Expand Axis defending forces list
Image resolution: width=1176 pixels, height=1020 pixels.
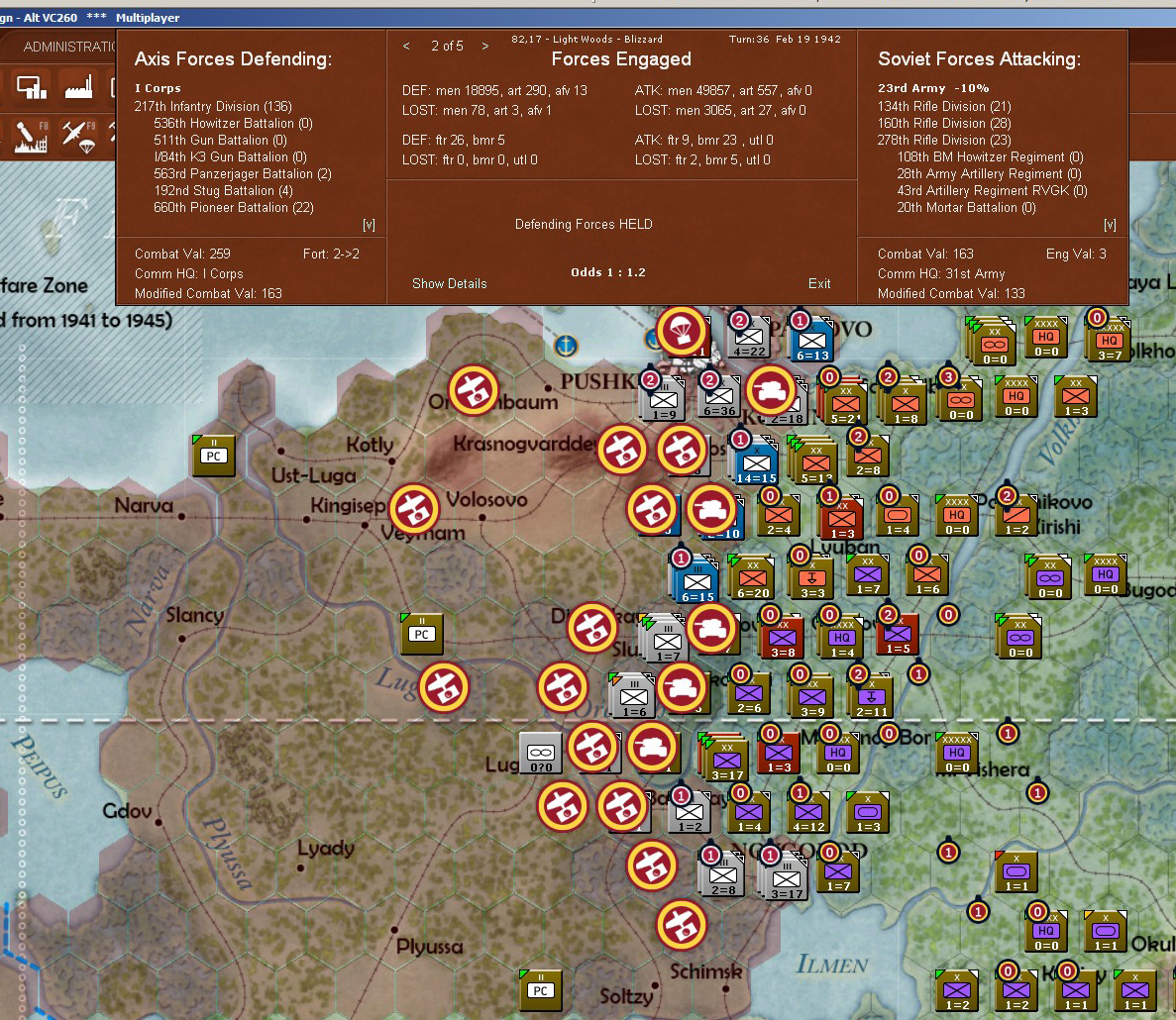[x=369, y=225]
